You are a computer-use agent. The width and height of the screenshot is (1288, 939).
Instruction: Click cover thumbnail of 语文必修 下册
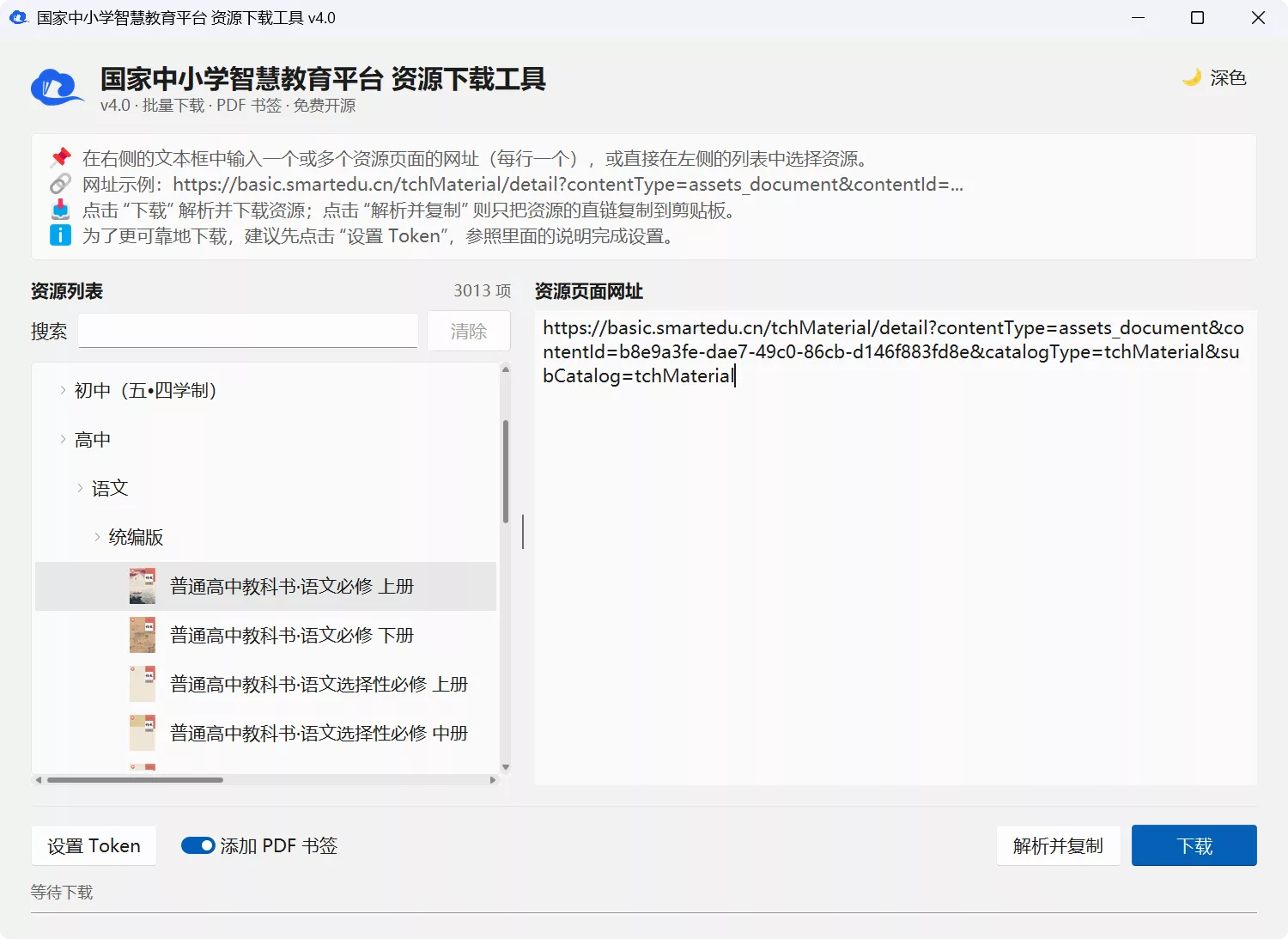[x=143, y=635]
